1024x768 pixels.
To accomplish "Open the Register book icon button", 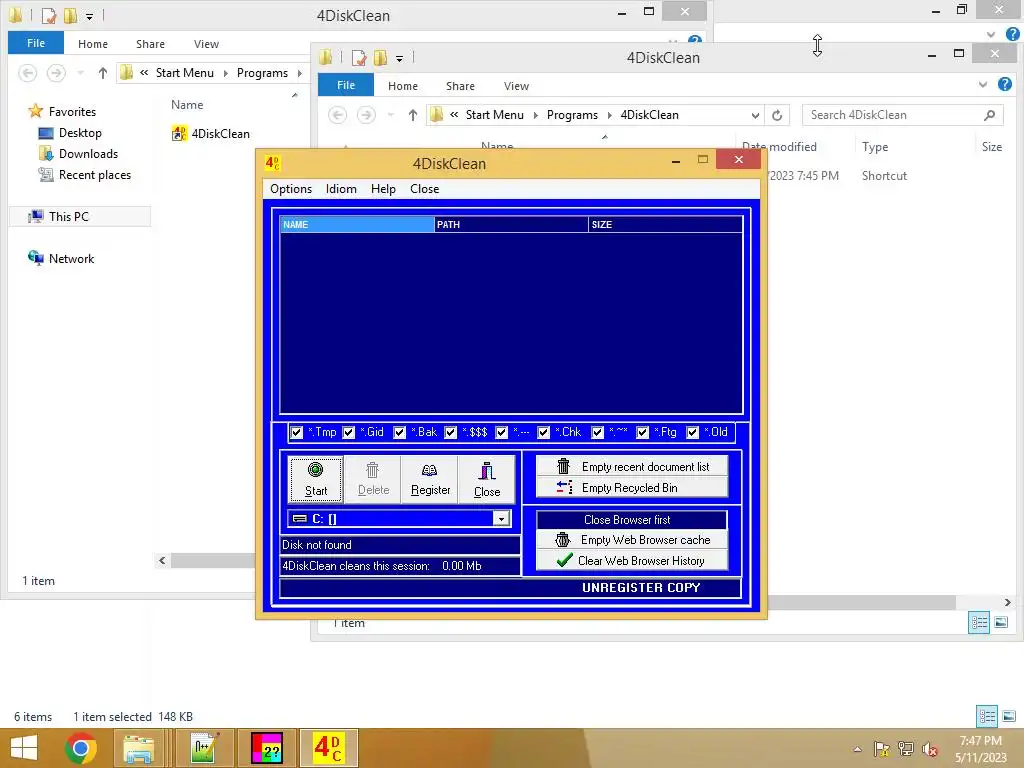I will coord(430,479).
